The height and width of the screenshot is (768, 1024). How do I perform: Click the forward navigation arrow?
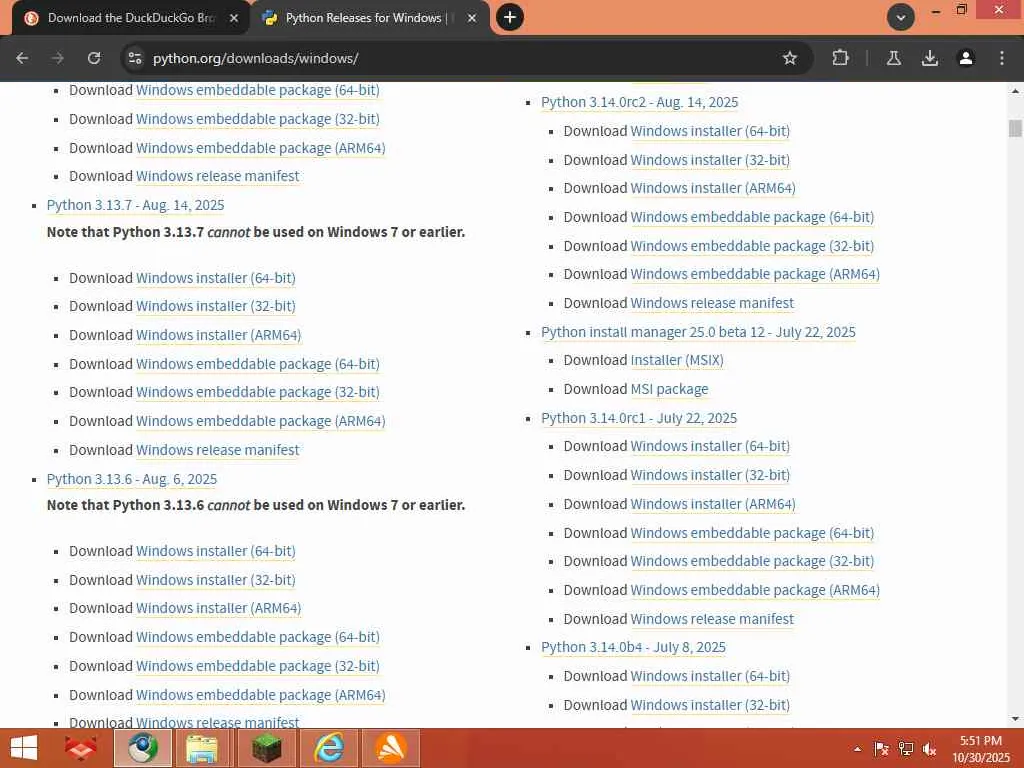click(58, 58)
